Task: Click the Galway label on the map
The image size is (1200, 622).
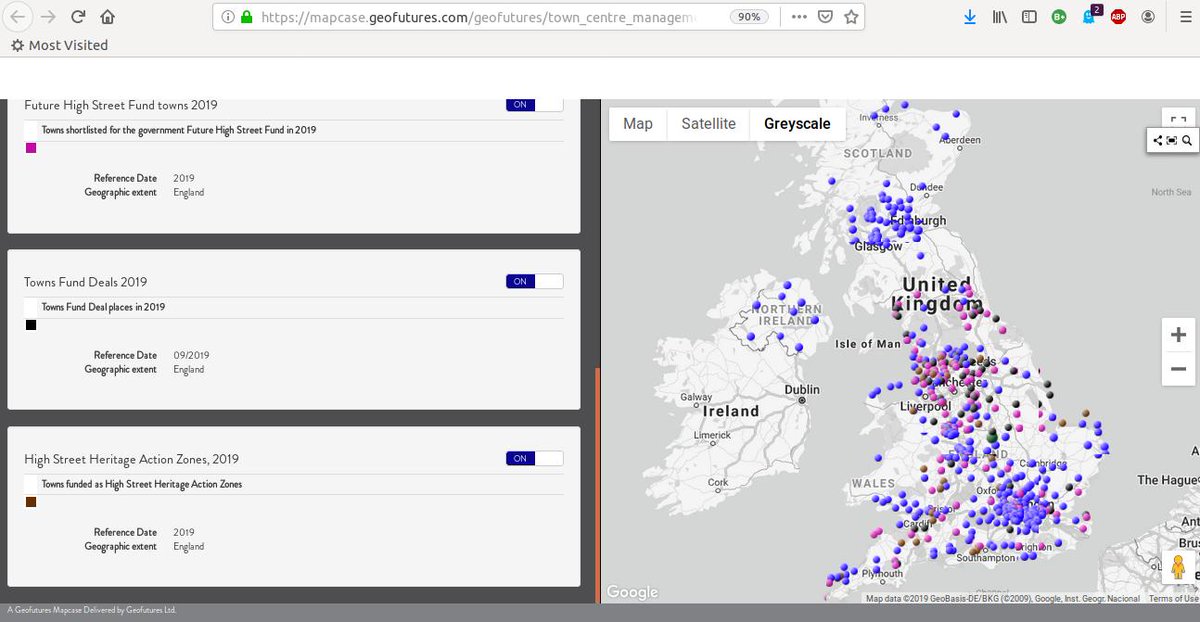Action: pyautogui.click(x=697, y=397)
